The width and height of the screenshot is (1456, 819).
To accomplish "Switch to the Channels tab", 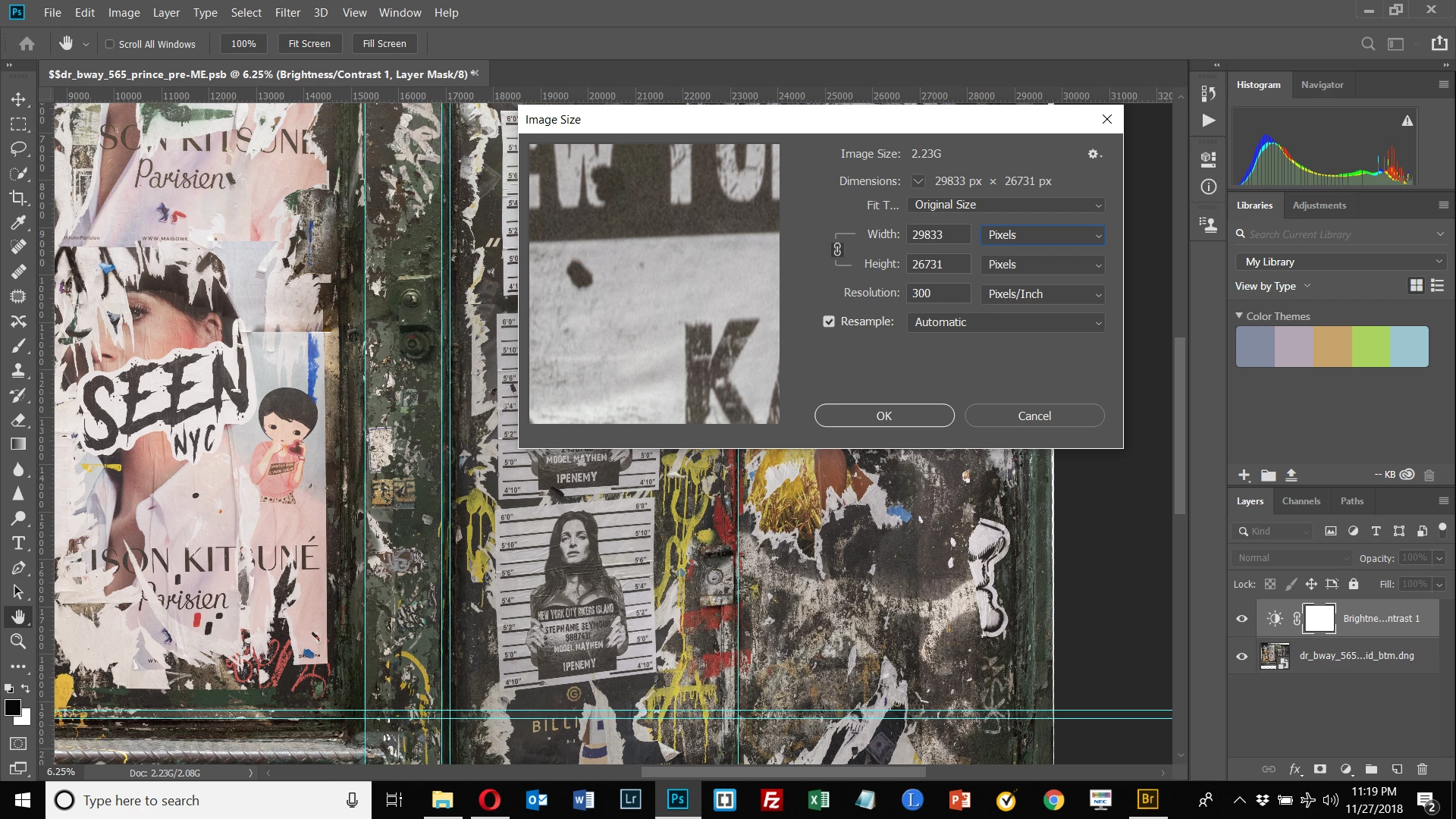I will (x=1301, y=501).
